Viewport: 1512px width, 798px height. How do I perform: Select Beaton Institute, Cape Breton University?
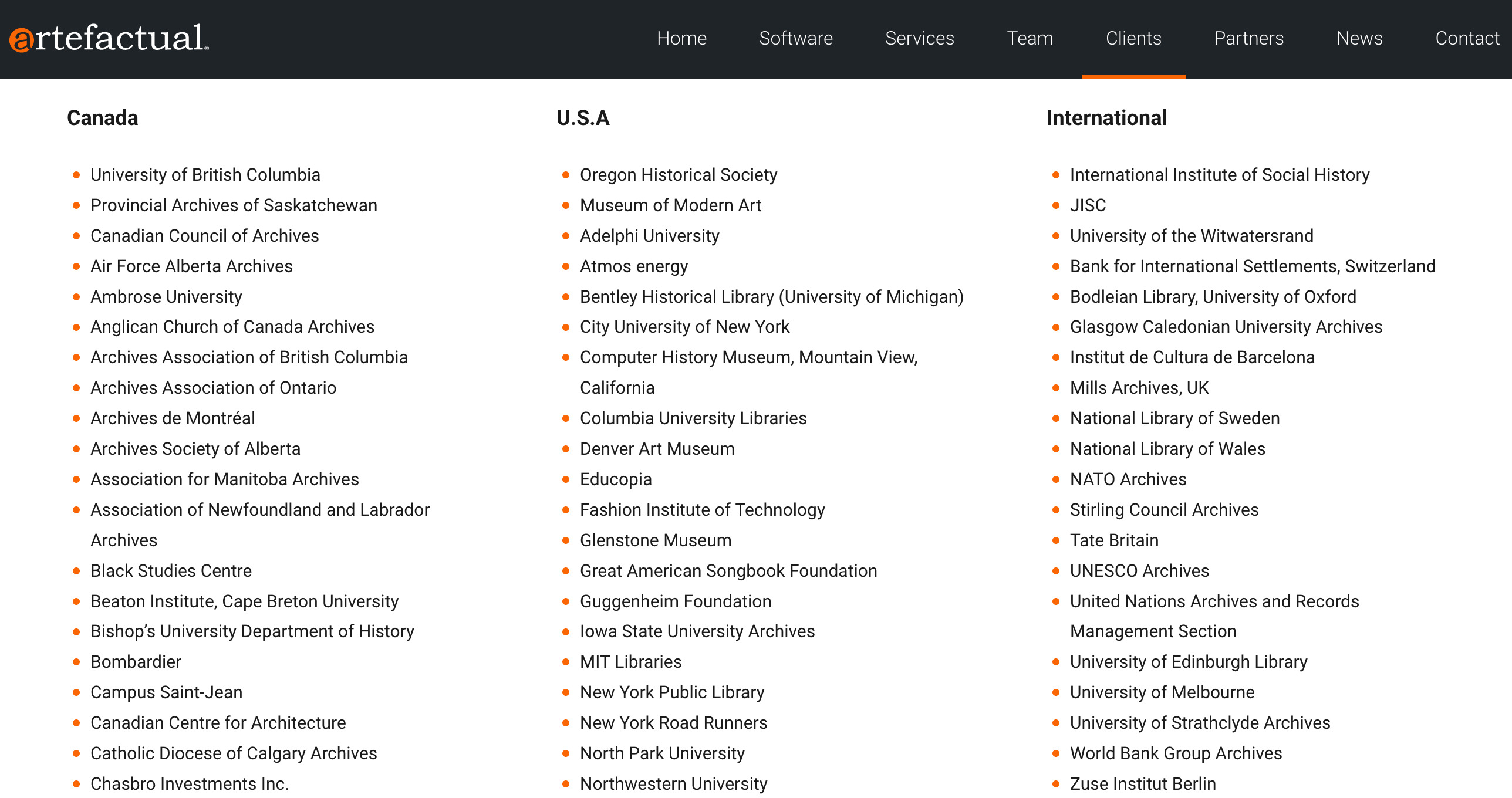coord(245,601)
